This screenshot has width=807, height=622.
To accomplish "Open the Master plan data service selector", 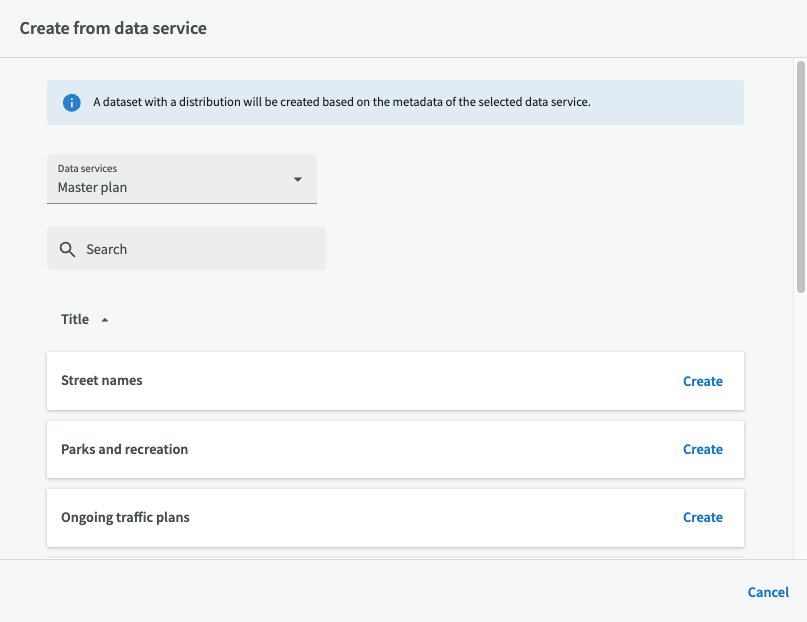I will click(x=181, y=180).
